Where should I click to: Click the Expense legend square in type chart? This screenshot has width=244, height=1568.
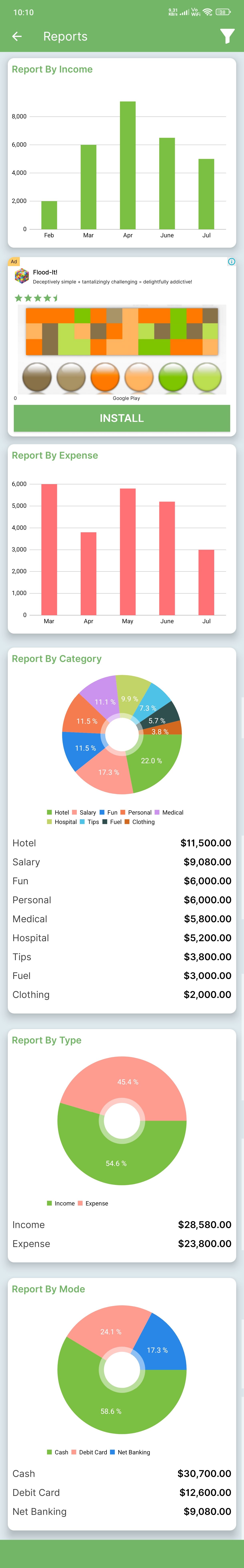80,1203
